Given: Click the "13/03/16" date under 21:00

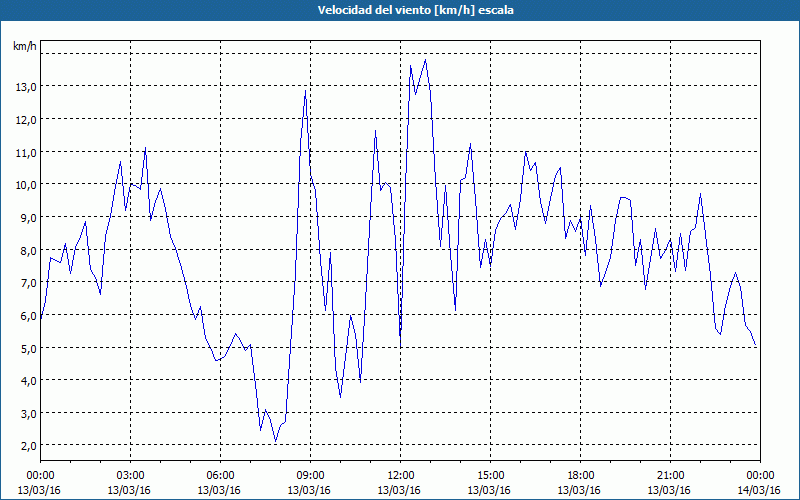Looking at the screenshot, I should coord(669,490).
